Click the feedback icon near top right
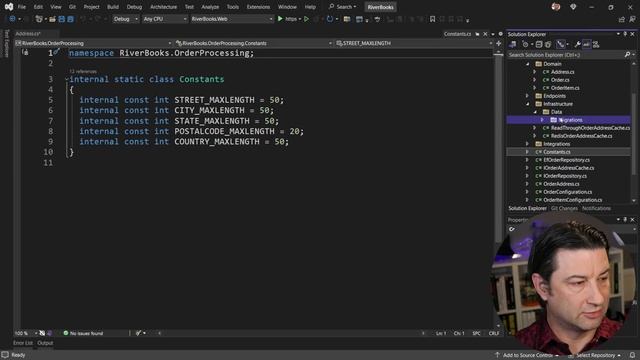The width and height of the screenshot is (640, 360). pos(632,19)
